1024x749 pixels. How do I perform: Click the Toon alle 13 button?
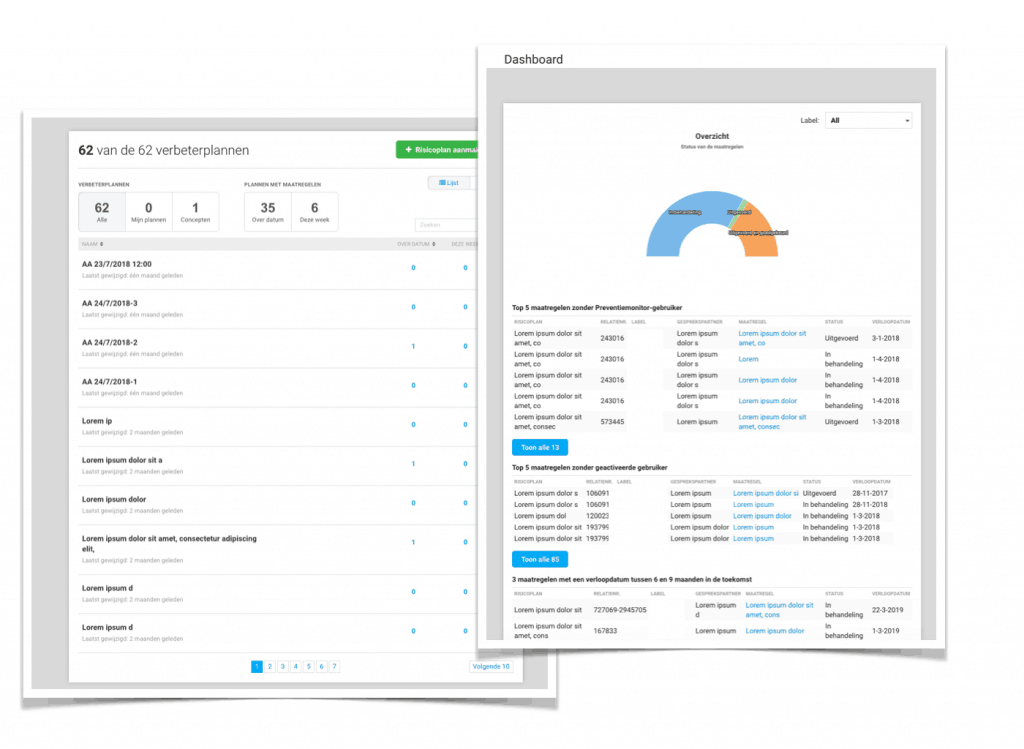pos(540,447)
